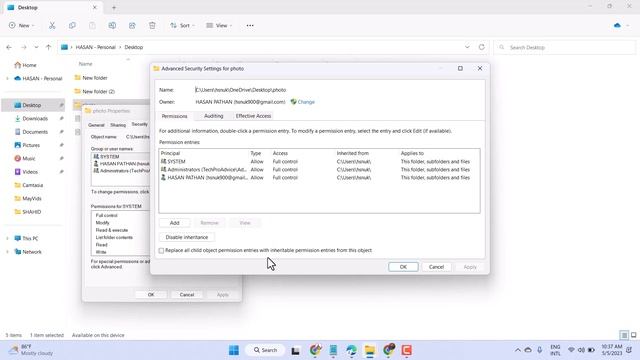This screenshot has width=640, height=360.
Task: Open the red Camtasia taskbar icon
Action: pos(407,350)
